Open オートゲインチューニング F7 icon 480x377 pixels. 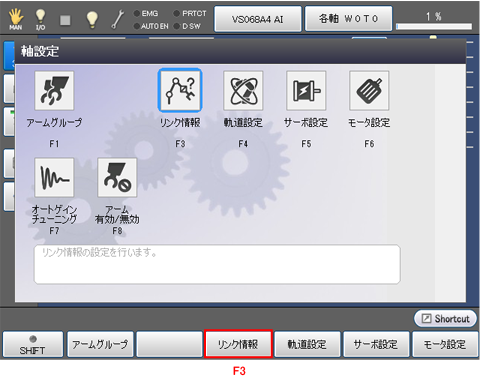point(54,177)
